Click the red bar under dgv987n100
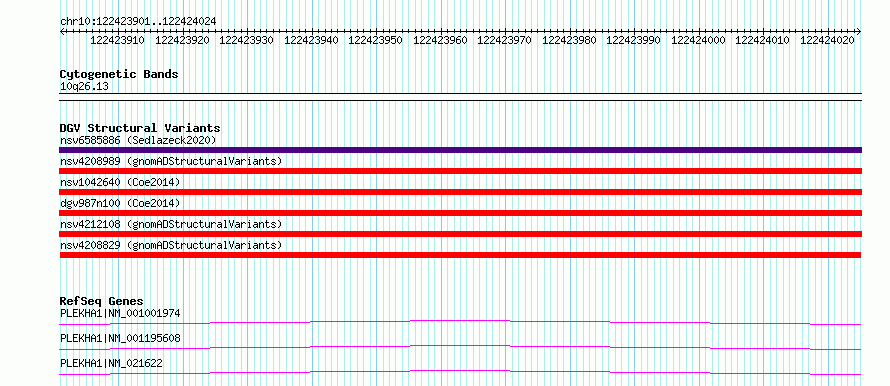Screen dimensions: 890x386 460,213
